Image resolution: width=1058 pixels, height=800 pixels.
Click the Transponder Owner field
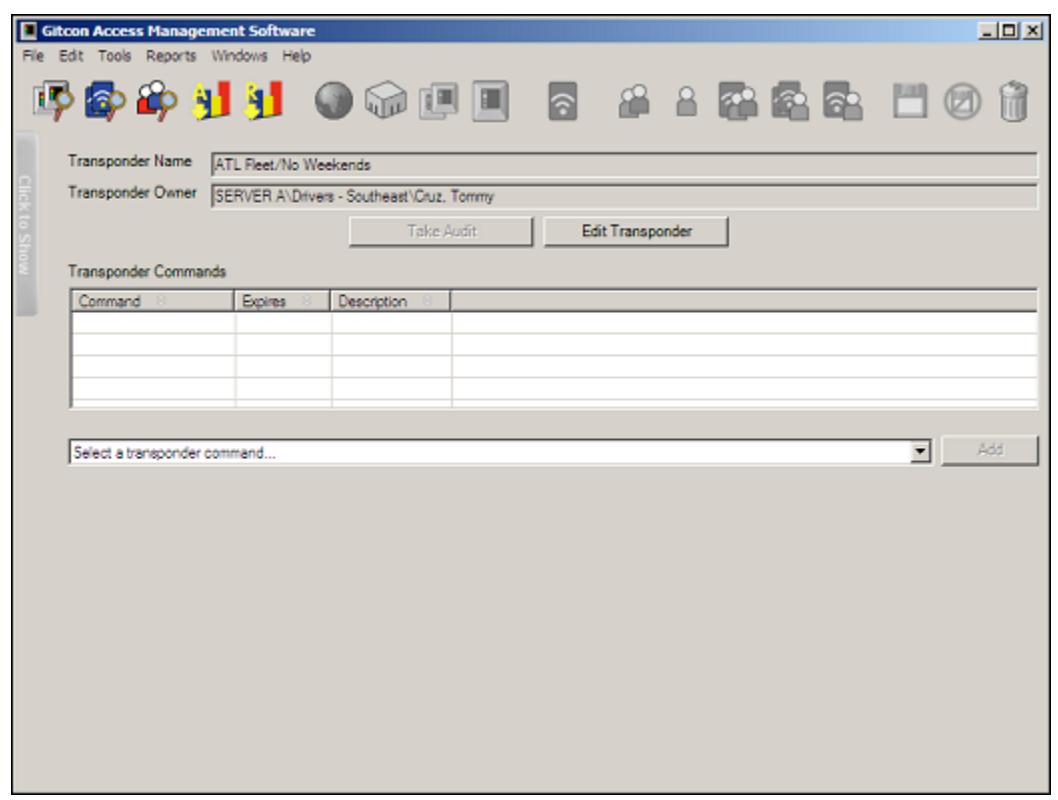(x=624, y=196)
